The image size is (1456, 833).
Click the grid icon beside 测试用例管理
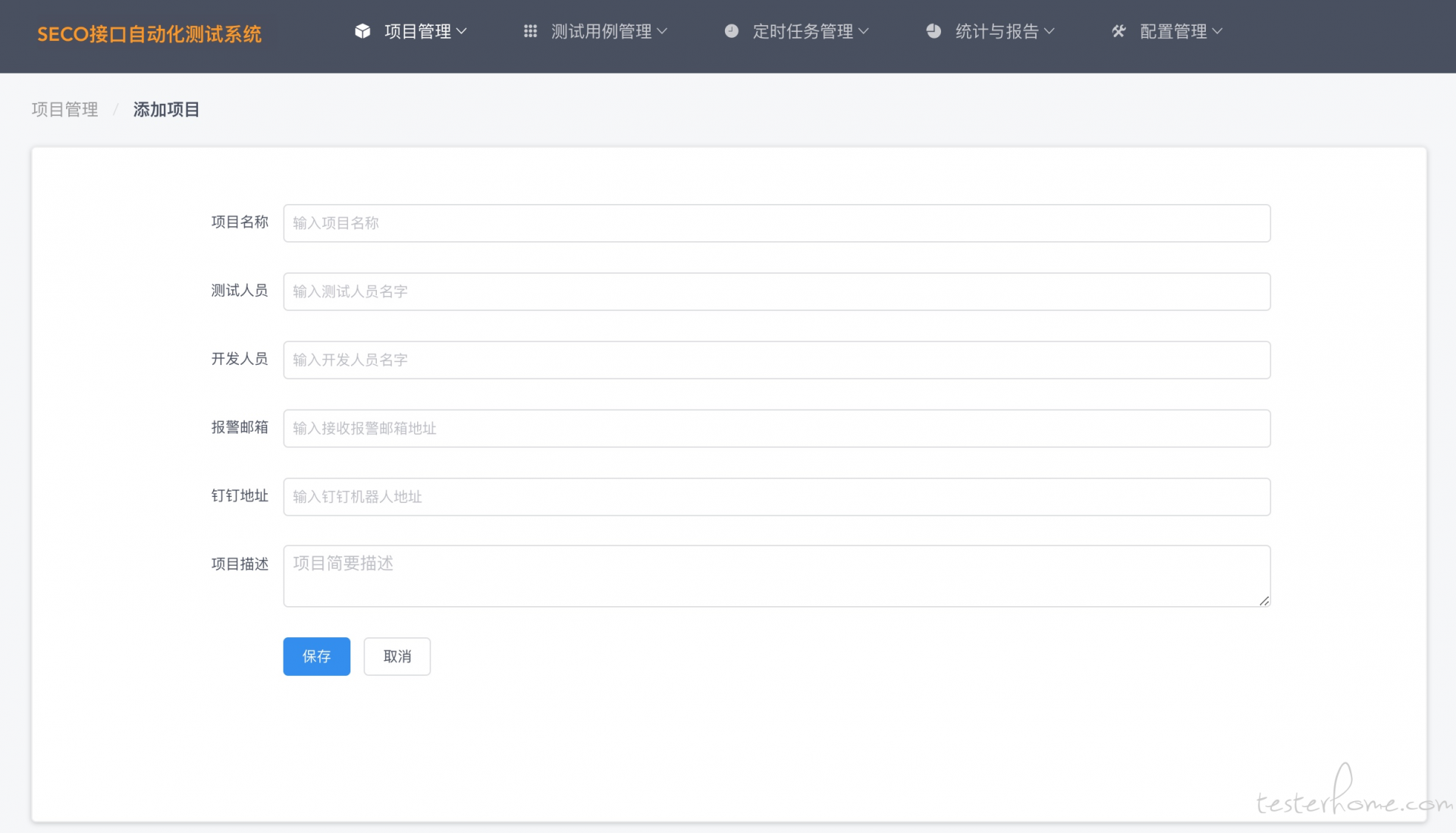[530, 31]
